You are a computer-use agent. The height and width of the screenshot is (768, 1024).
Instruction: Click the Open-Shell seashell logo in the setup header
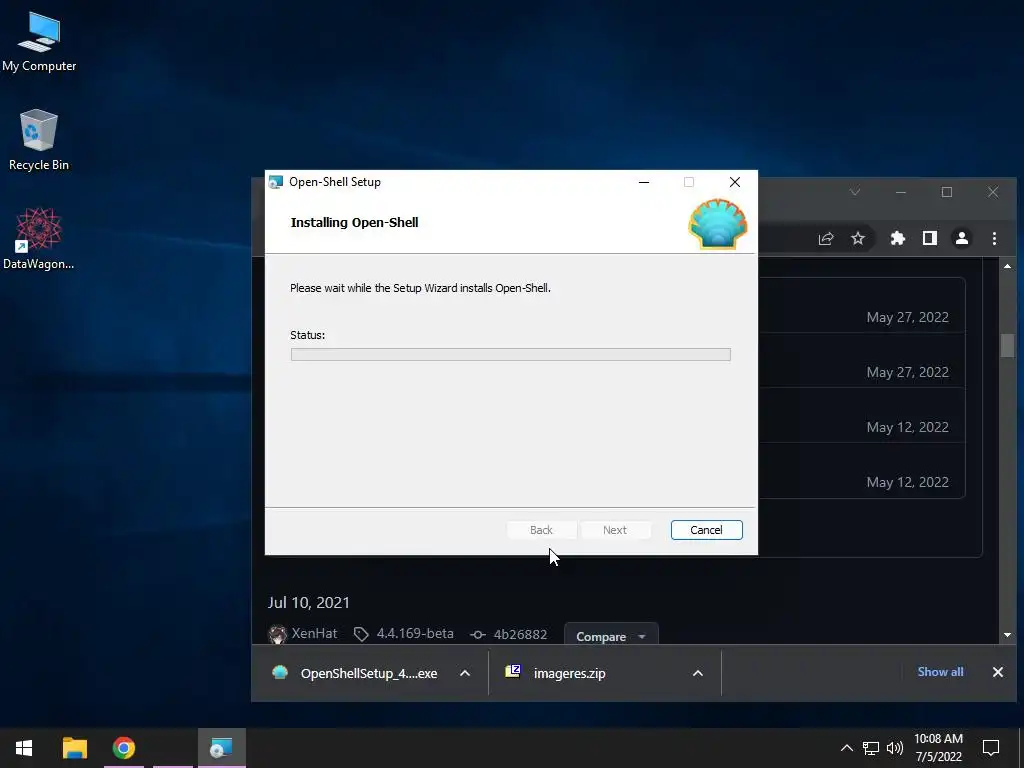[x=718, y=224]
